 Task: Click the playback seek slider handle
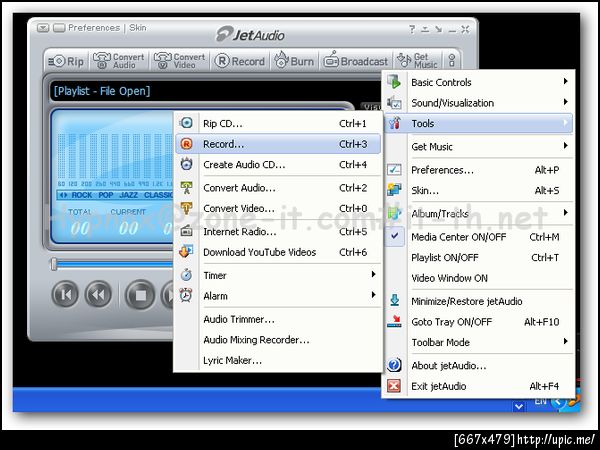click(54, 264)
